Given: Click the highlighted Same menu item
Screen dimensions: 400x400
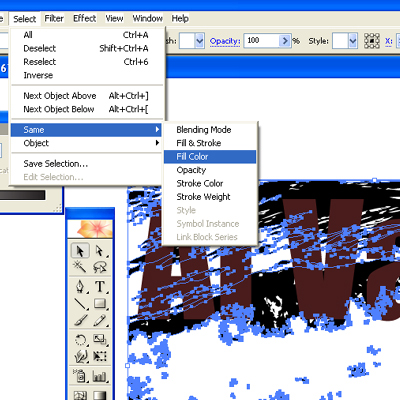Looking at the screenshot, I should click(86, 130).
